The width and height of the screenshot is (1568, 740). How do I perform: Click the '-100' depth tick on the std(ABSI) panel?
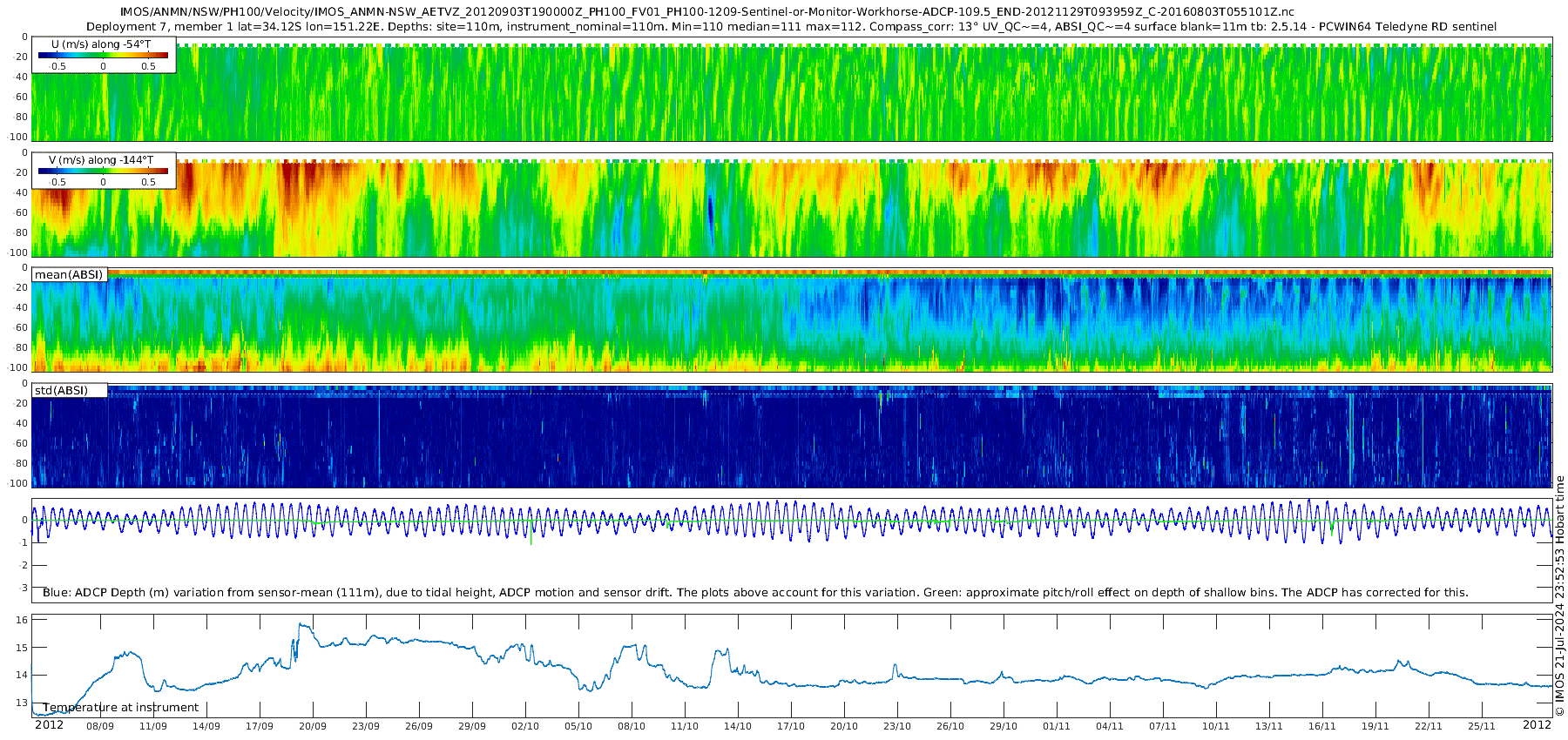17,483
